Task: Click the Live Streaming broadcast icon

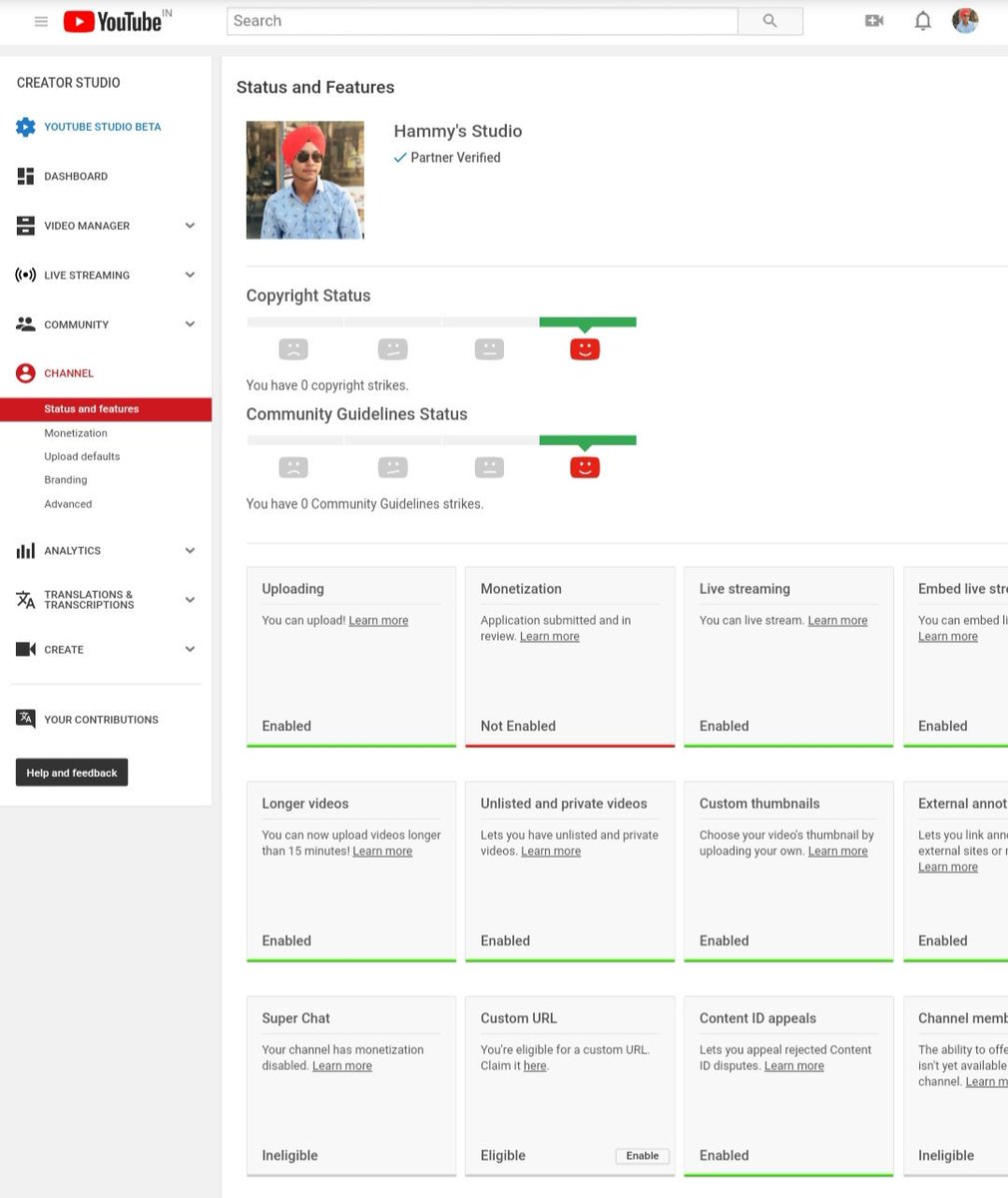Action: click(x=26, y=275)
